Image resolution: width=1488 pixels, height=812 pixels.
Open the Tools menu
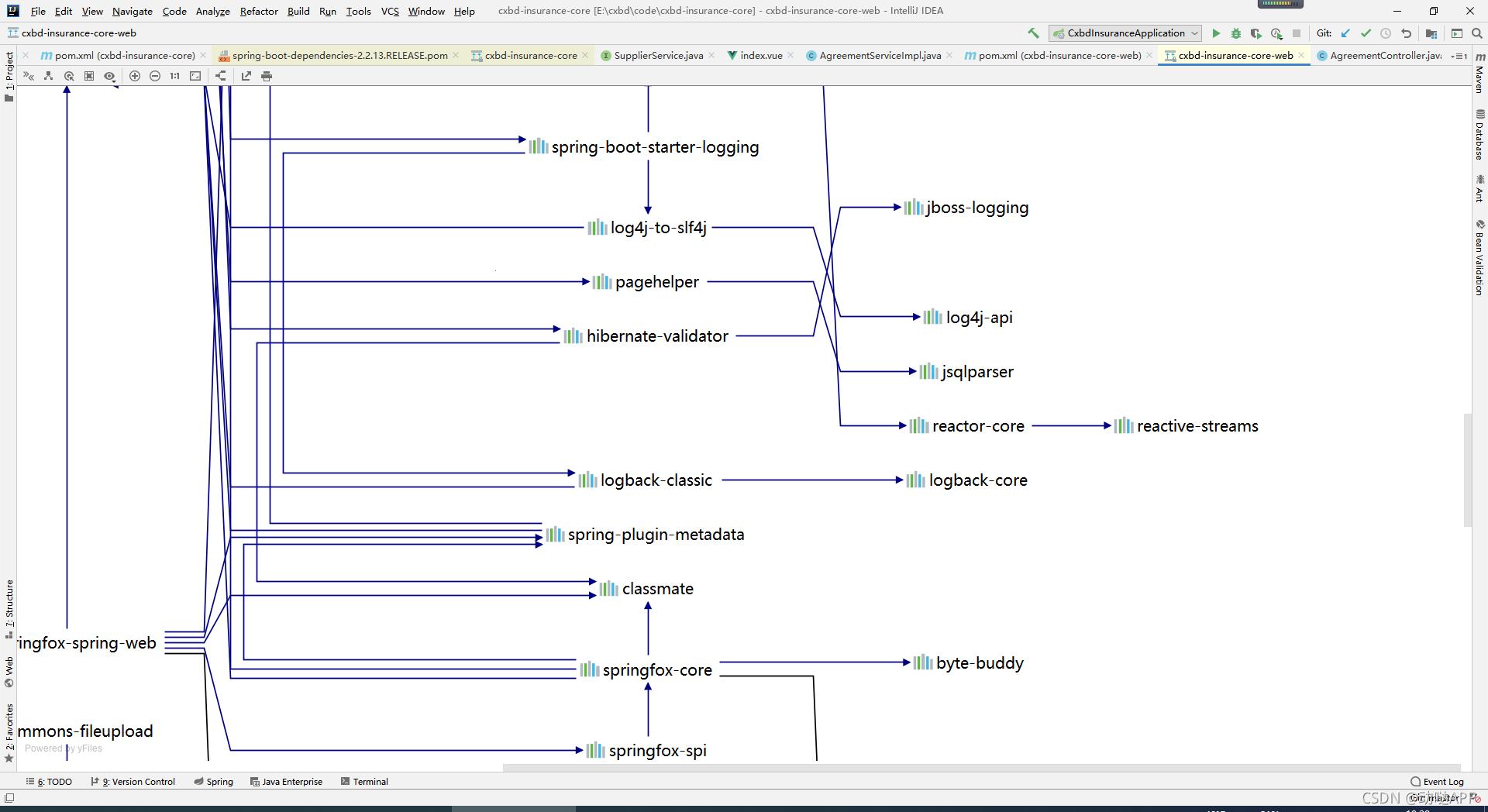click(x=358, y=11)
